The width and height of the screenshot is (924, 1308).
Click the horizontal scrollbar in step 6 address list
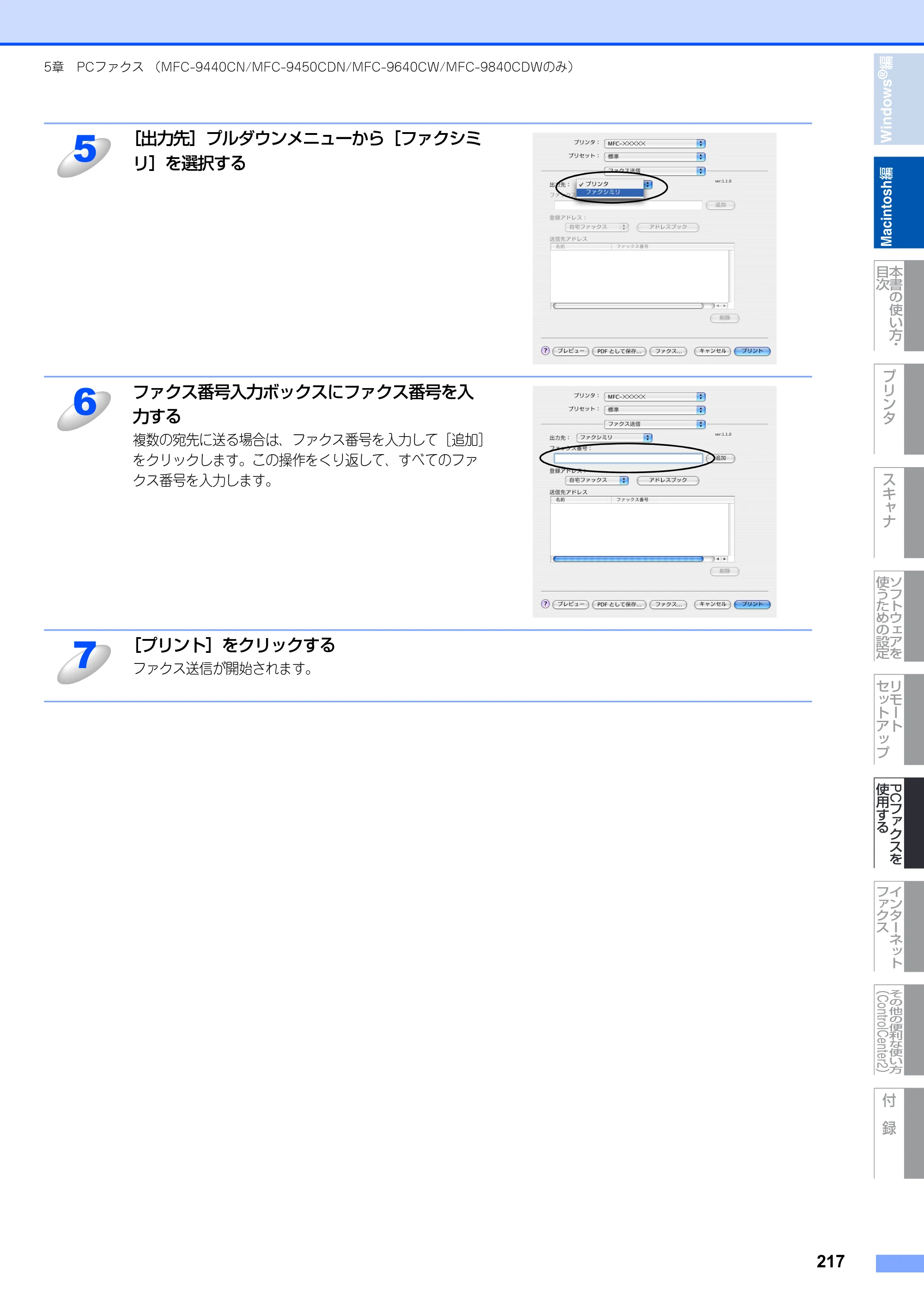pos(628,560)
